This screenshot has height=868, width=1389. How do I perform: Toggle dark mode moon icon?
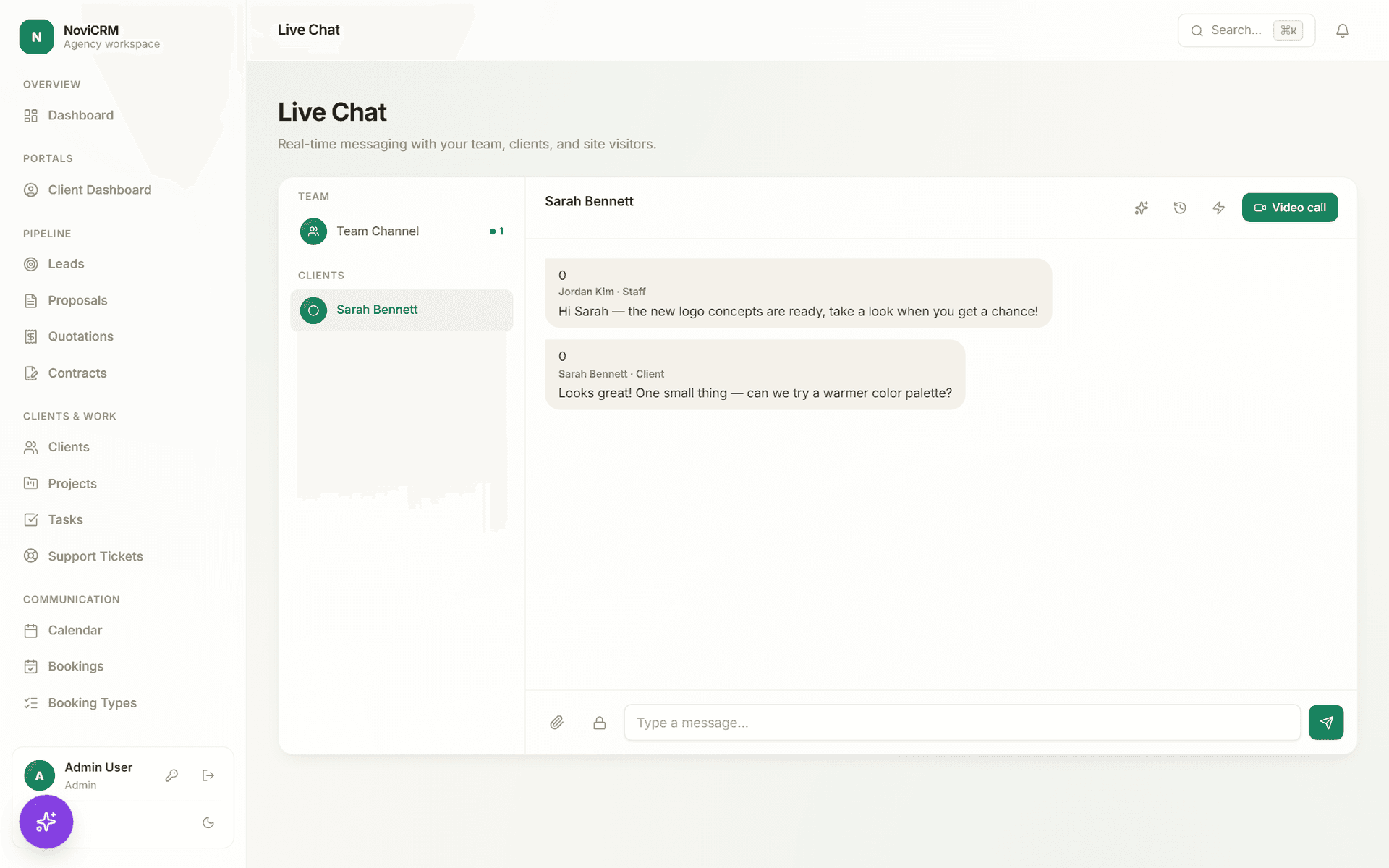coord(208,822)
